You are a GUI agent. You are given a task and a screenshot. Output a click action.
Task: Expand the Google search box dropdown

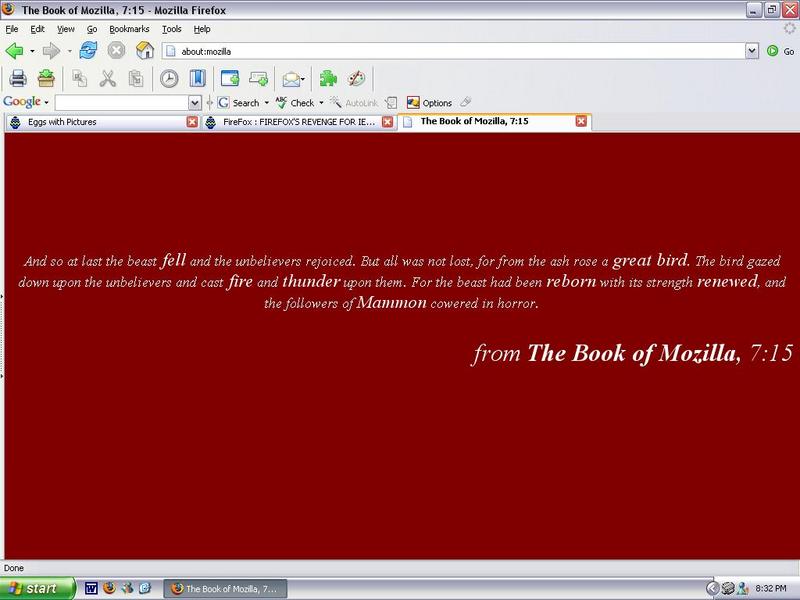[194, 103]
